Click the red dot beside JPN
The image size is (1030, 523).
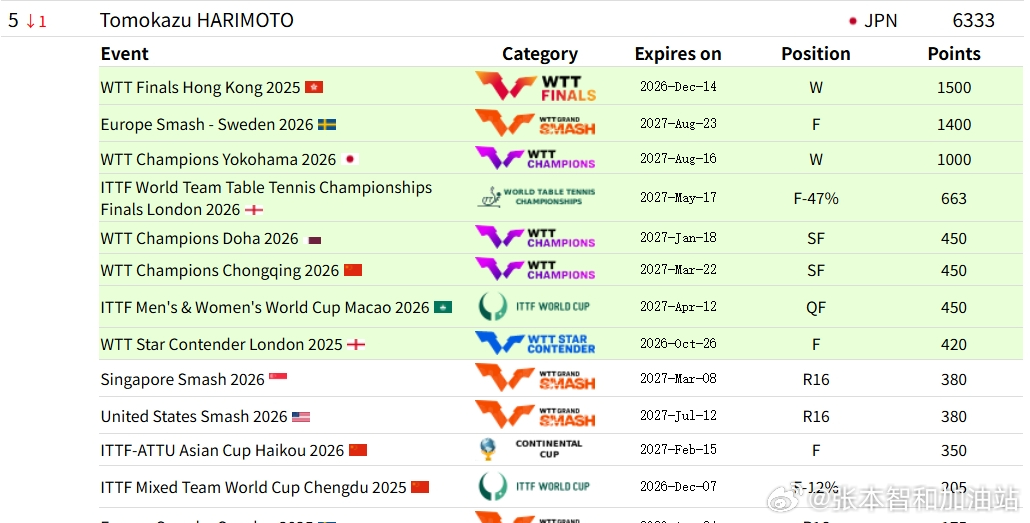[x=853, y=21]
